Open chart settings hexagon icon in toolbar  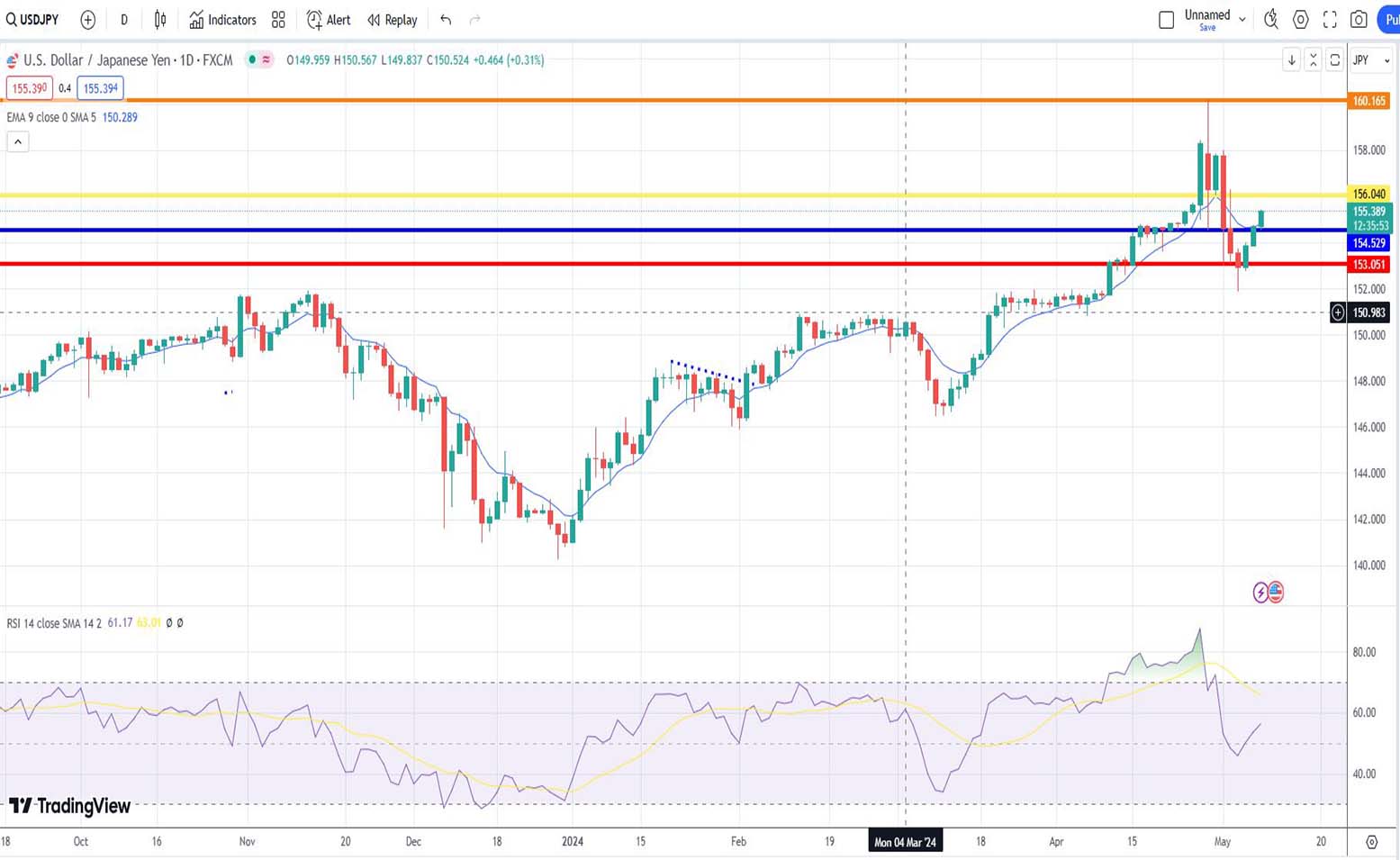pyautogui.click(x=1300, y=20)
